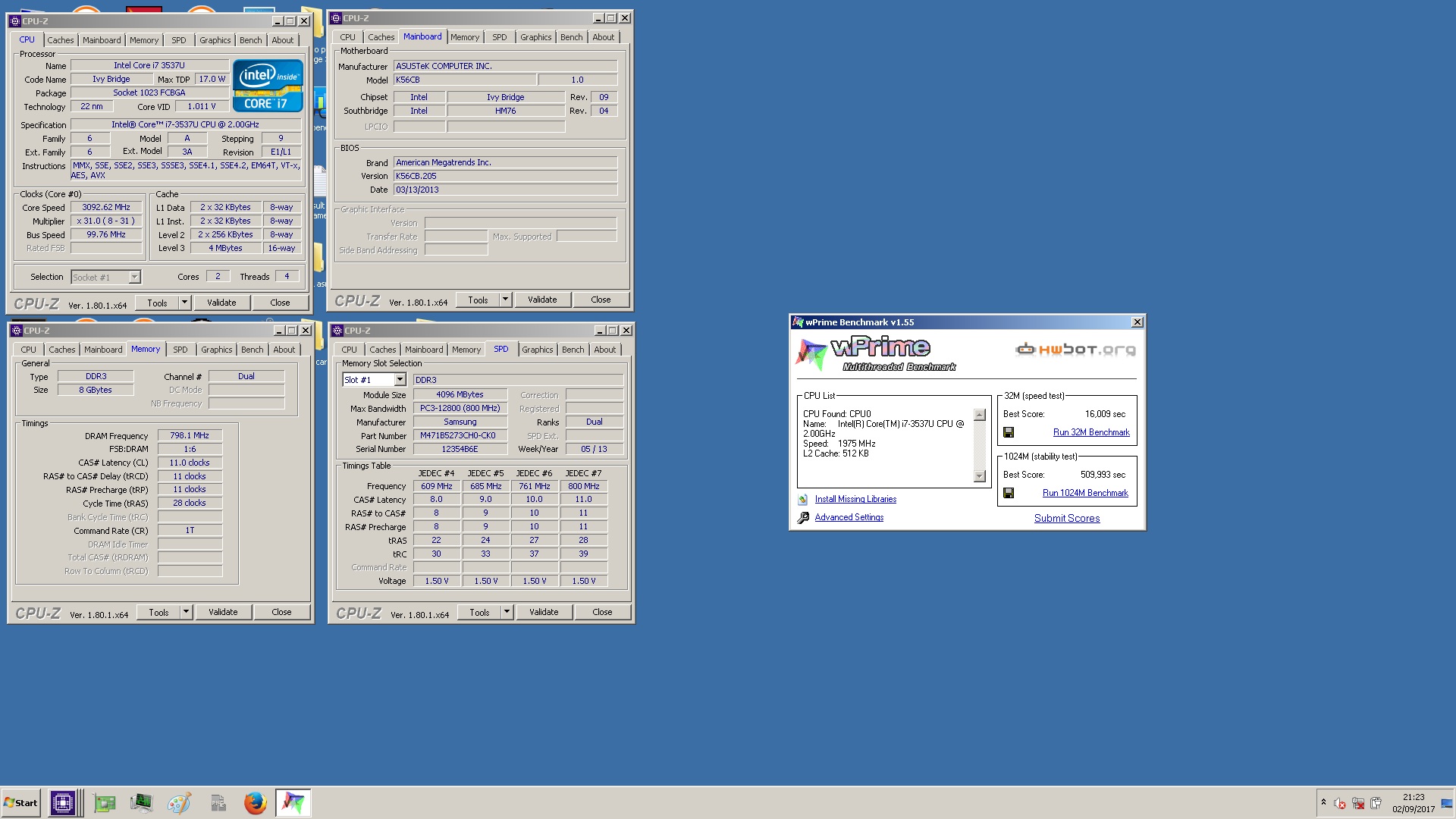Click the Tools button in Memory window
Screen dimensions: 1456x819
tap(158, 612)
